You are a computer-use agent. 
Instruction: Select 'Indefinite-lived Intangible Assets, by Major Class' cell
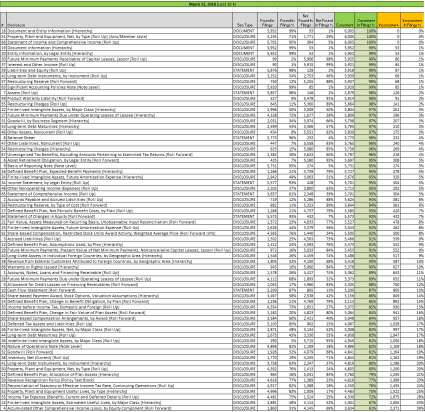point(119,341)
